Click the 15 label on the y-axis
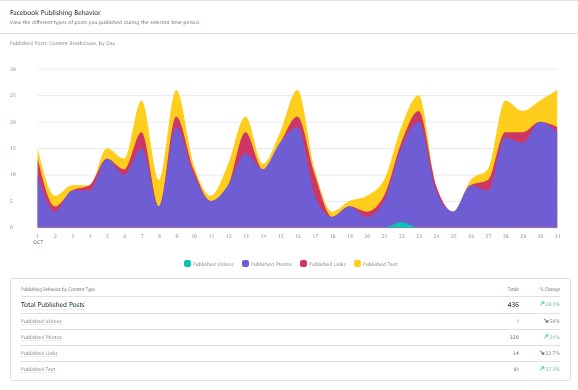This screenshot has width=578, height=390. point(13,148)
